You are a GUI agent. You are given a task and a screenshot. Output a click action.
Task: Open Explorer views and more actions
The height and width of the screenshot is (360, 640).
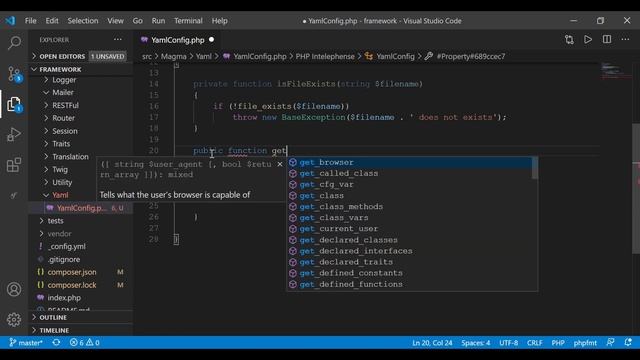[118, 40]
